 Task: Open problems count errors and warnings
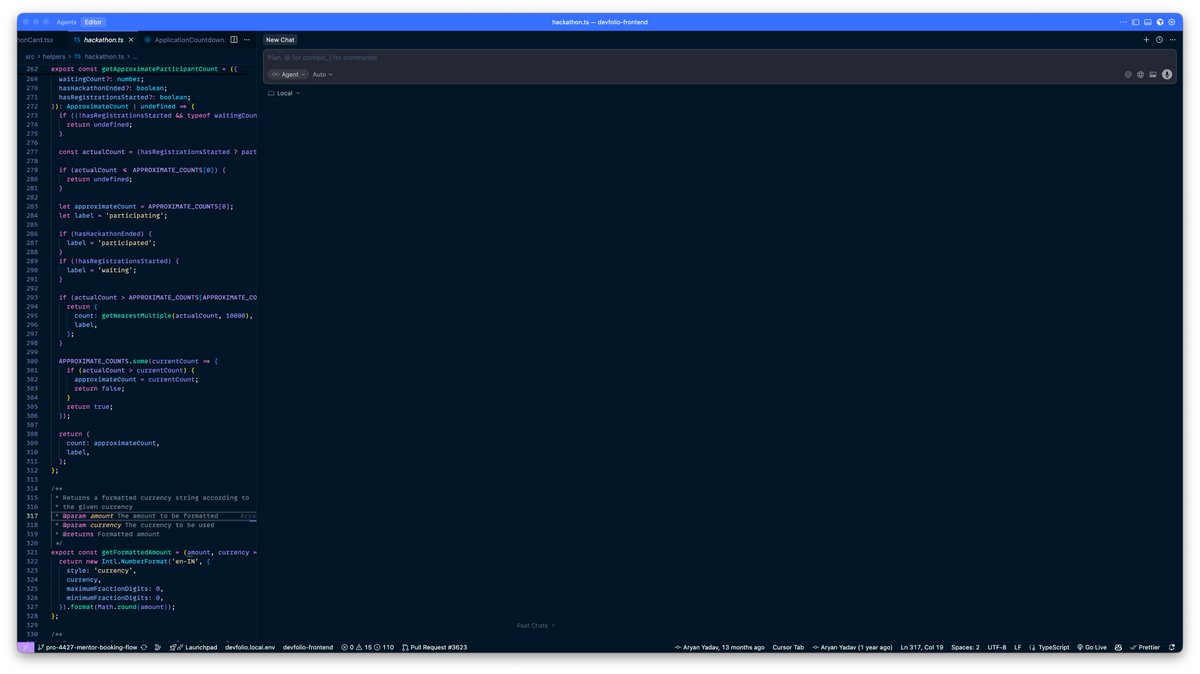pyautogui.click(x=368, y=647)
